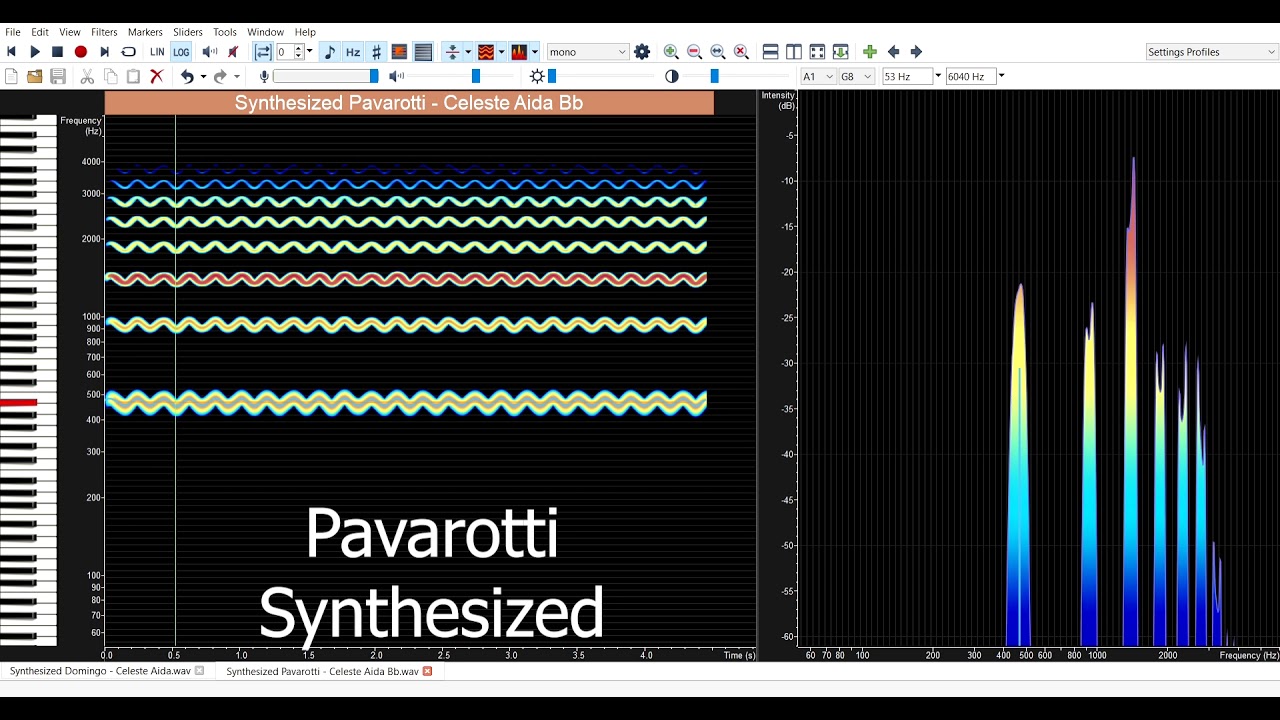Click the zoom out magnifier icon
Viewport: 1280px width, 720px height.
coord(694,52)
